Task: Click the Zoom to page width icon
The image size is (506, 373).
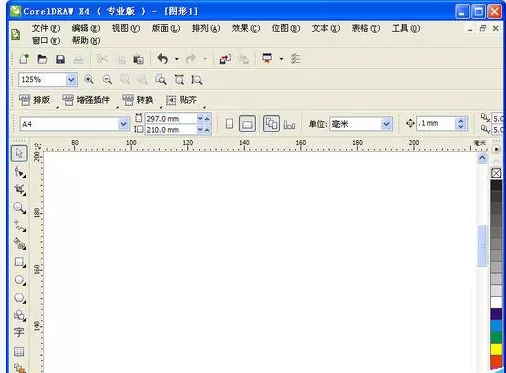Action: coord(179,79)
